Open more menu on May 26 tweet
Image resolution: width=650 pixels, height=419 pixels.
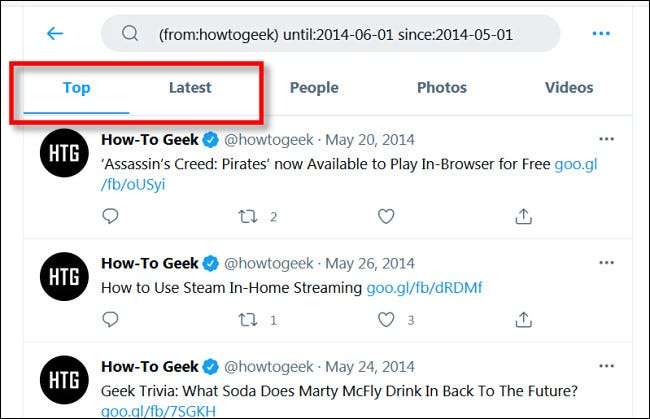click(x=606, y=263)
